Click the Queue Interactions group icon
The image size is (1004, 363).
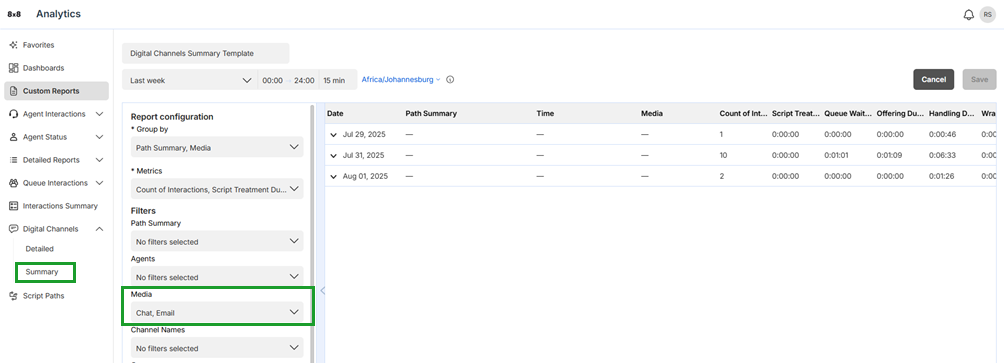(x=13, y=183)
